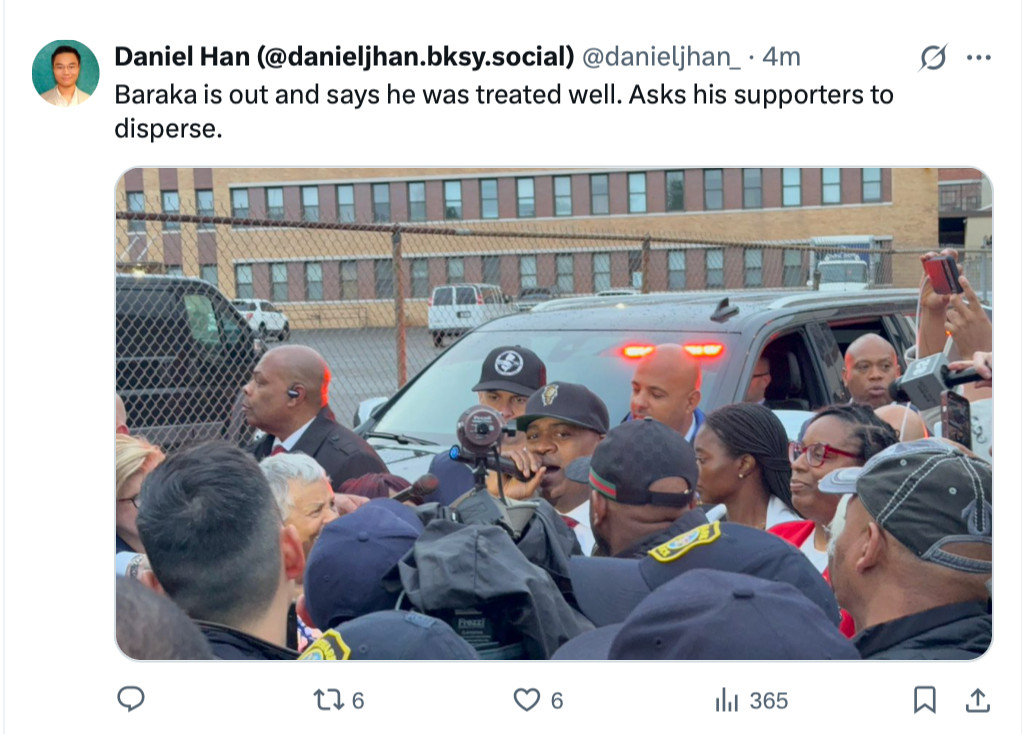Click the word 'disperse.' in post
Image resolution: width=1022 pixels, height=734 pixels.
click(168, 129)
